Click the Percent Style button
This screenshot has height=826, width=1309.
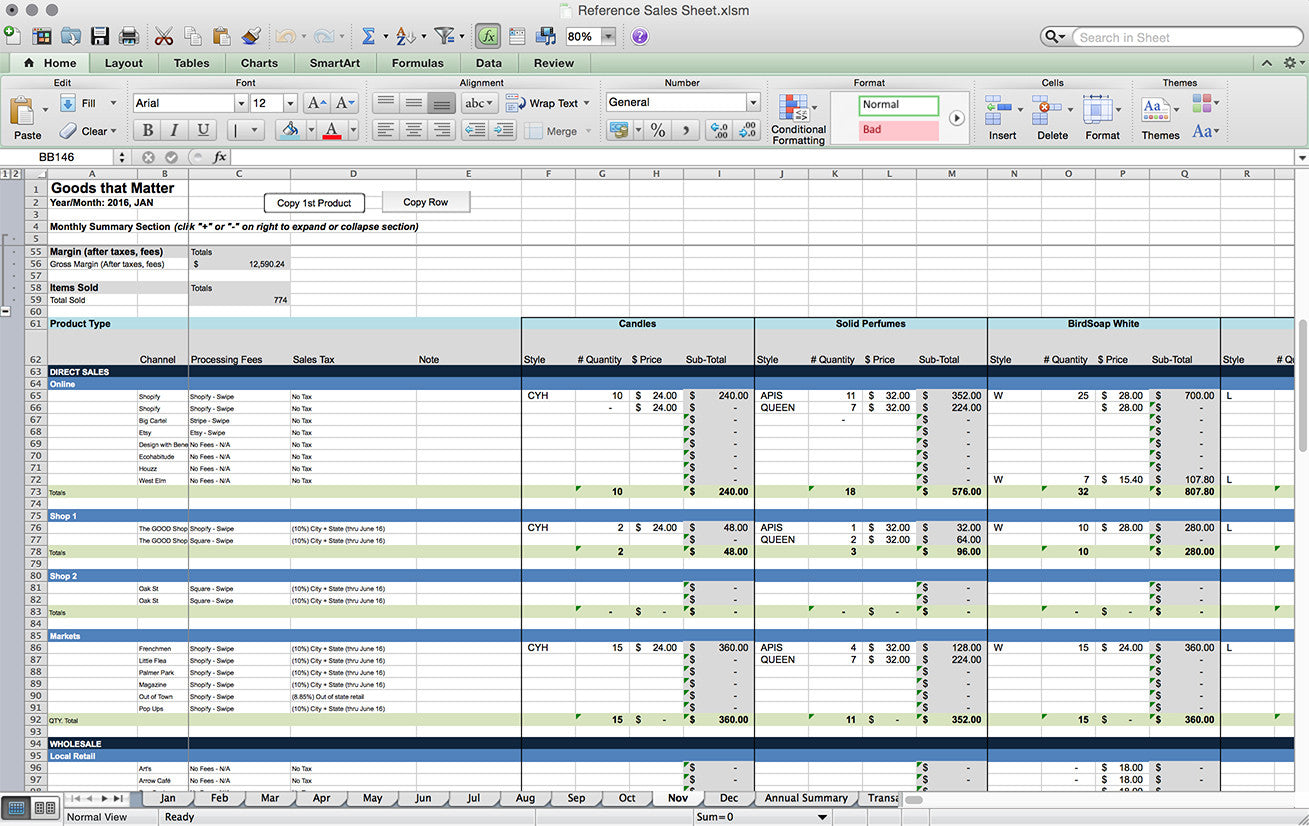658,130
